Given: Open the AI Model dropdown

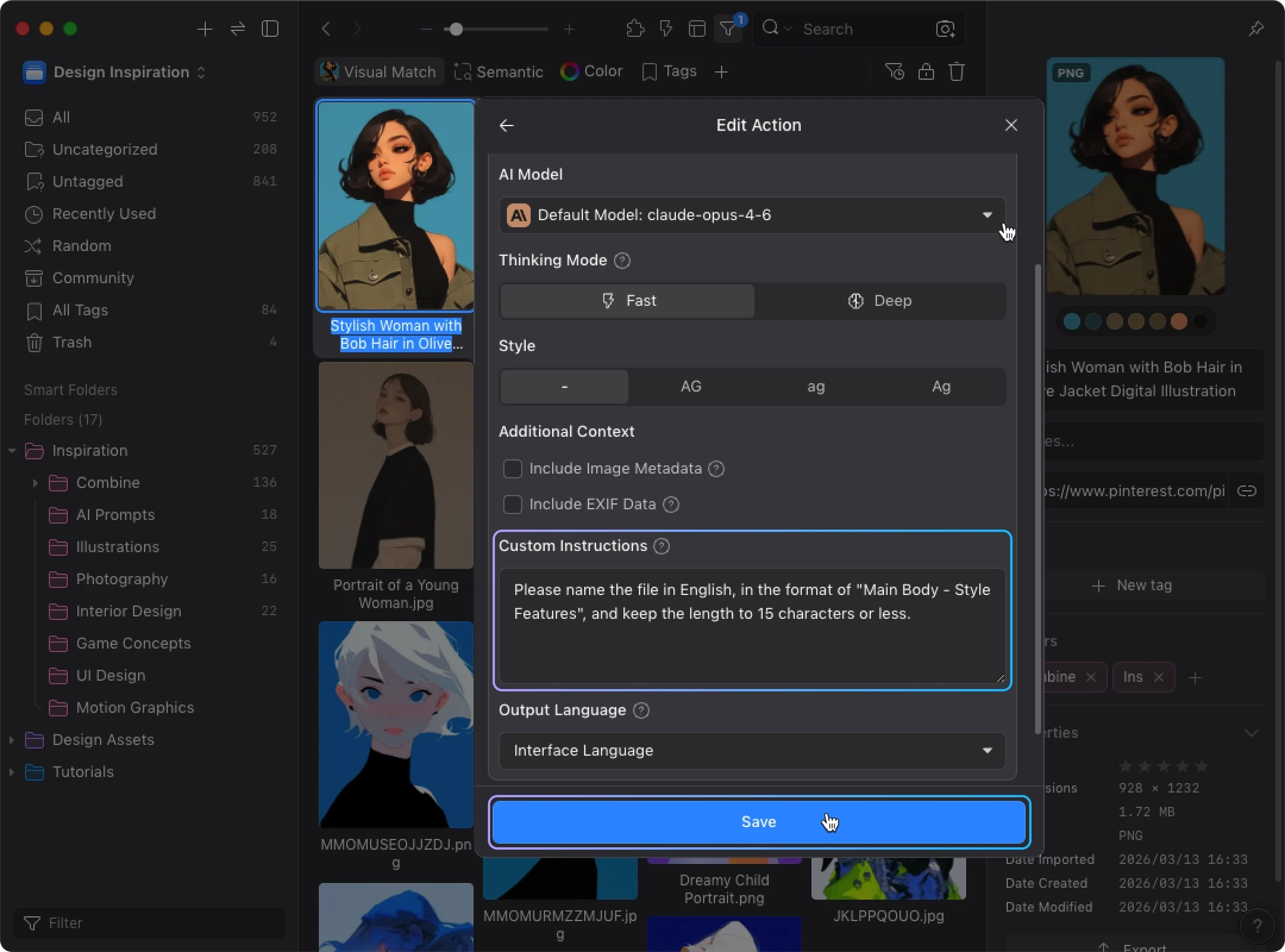Looking at the screenshot, I should click(752, 215).
